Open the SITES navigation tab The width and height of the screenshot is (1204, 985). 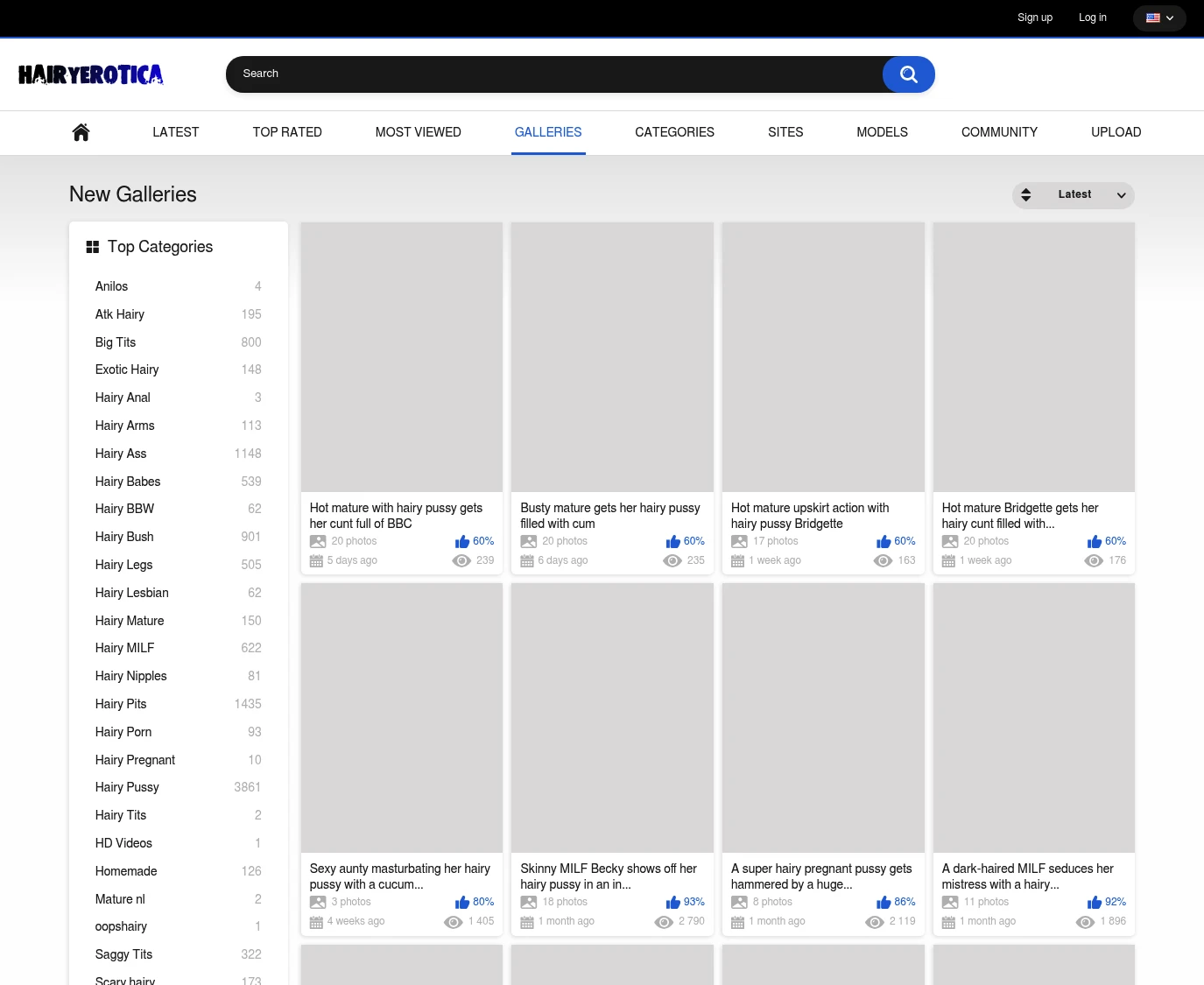(x=785, y=132)
